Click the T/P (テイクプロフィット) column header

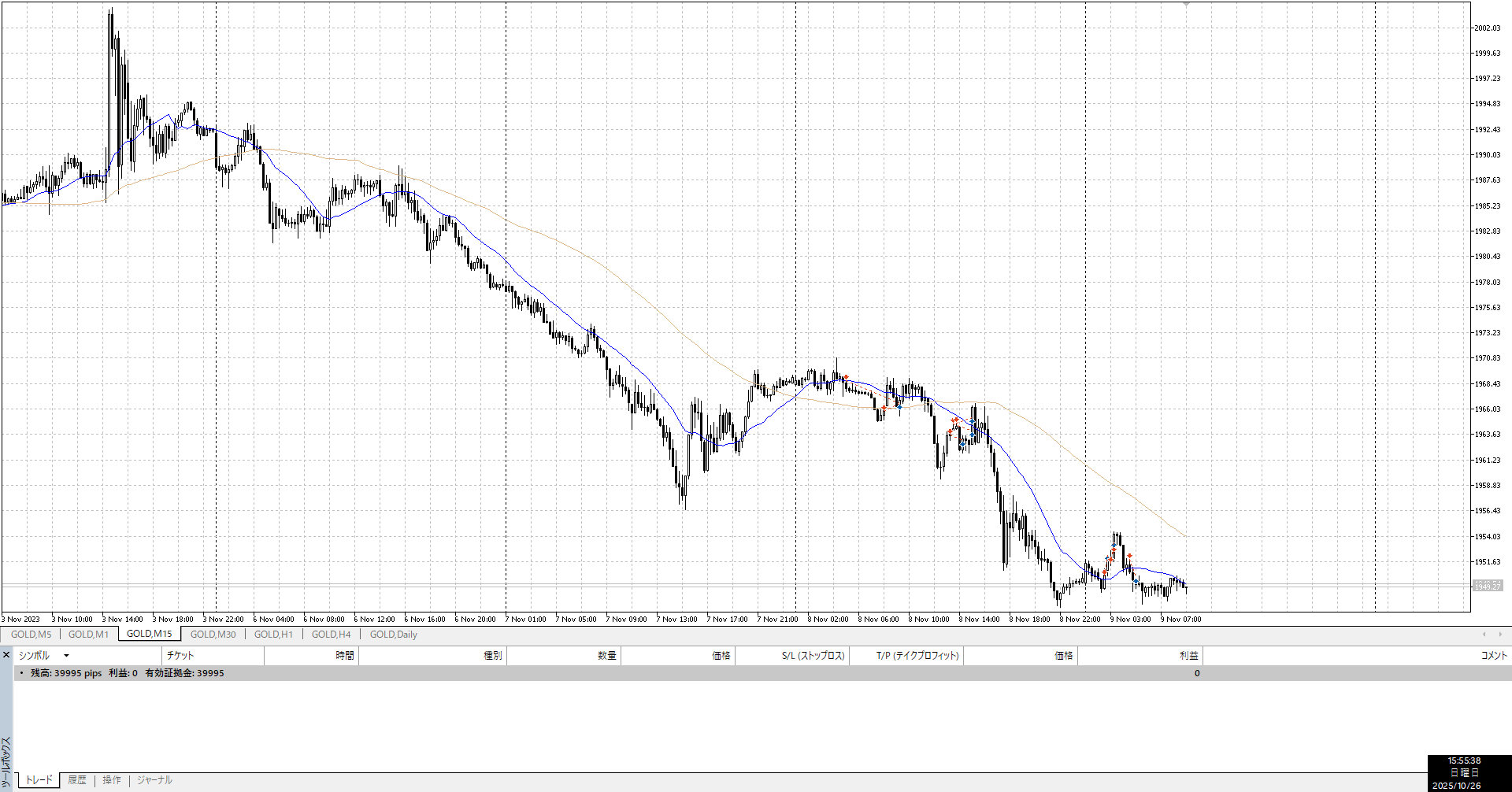click(917, 656)
